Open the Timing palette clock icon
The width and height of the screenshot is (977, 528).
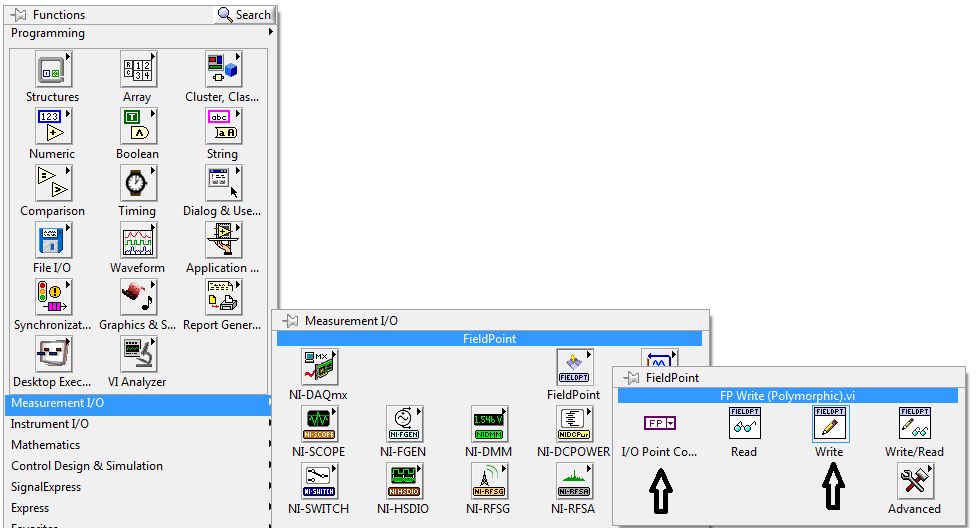[x=138, y=184]
